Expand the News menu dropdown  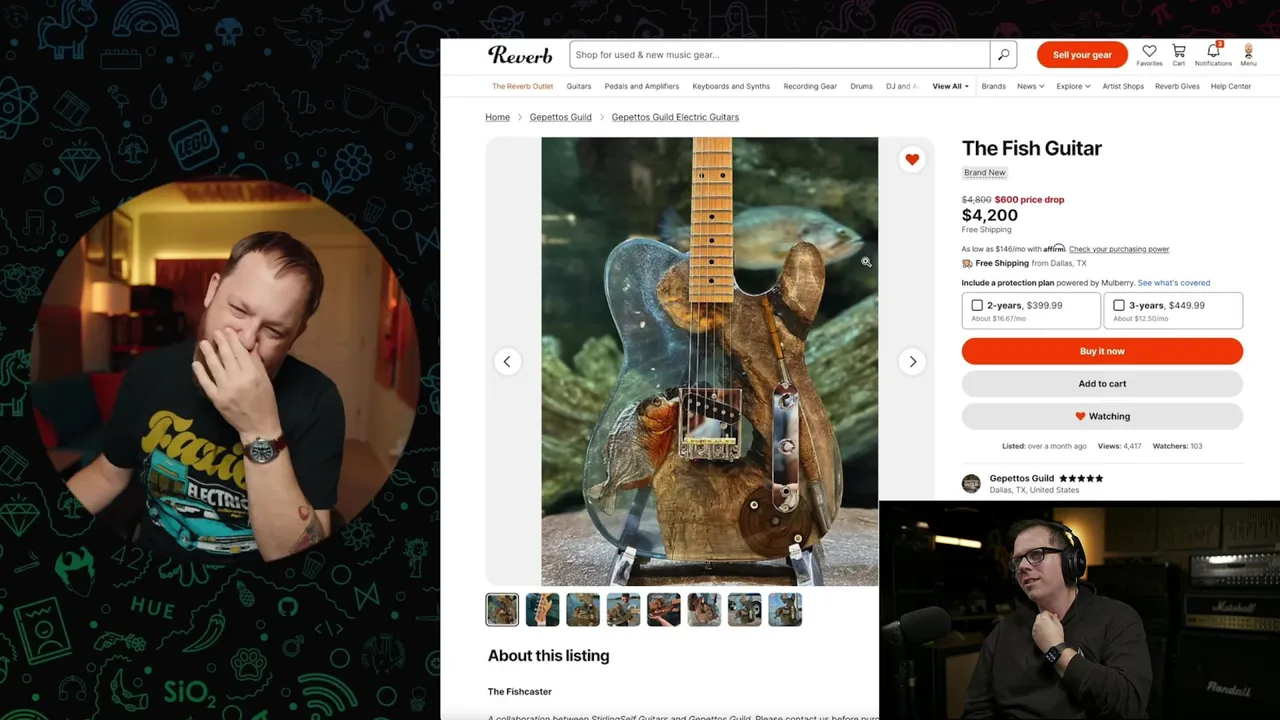click(1030, 86)
